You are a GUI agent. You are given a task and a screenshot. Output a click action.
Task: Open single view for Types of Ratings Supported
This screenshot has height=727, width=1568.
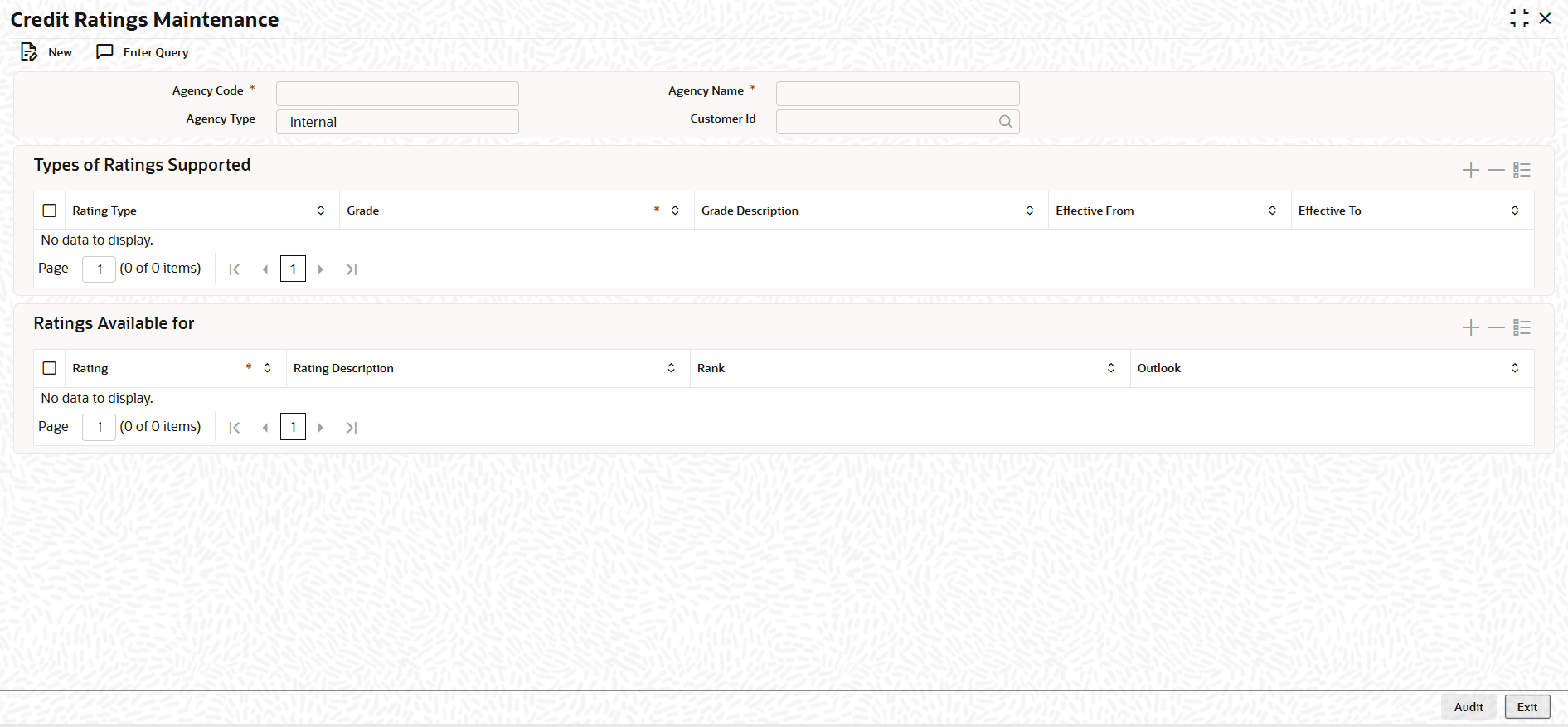pos(1522,170)
